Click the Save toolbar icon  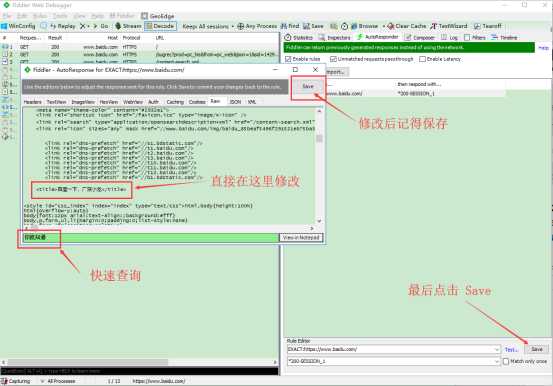[x=313, y=26]
